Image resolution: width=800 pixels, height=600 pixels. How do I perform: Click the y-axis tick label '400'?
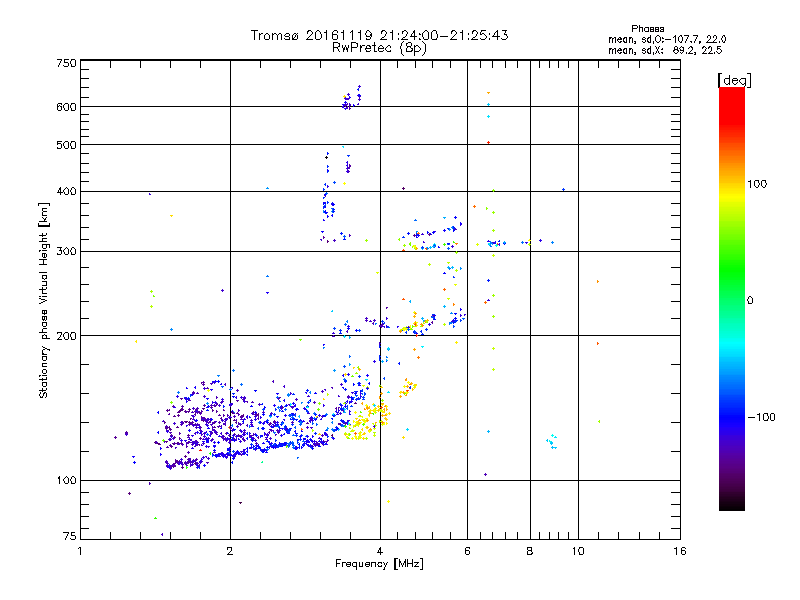66,191
